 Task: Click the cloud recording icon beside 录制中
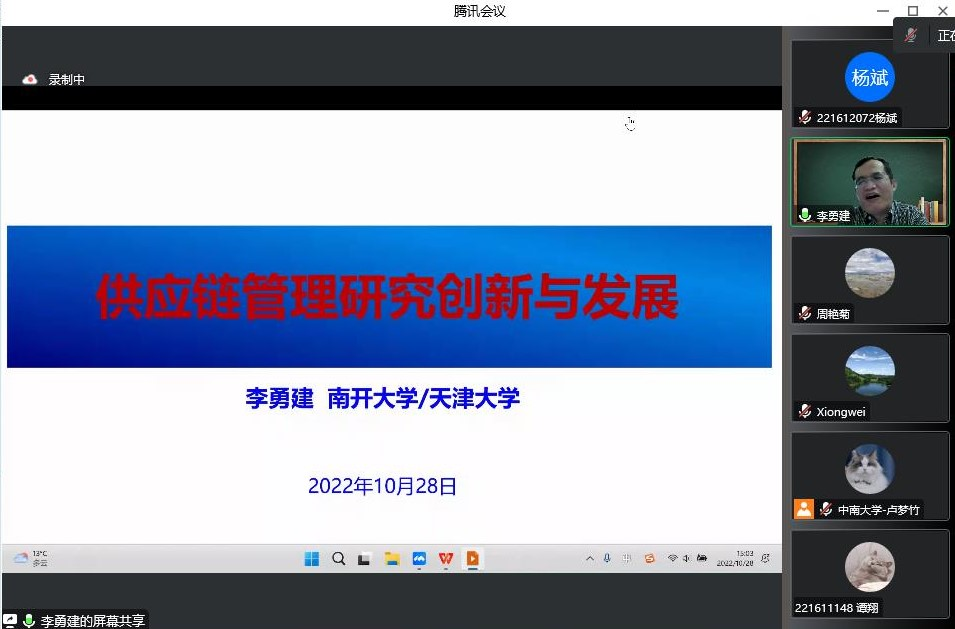point(30,80)
